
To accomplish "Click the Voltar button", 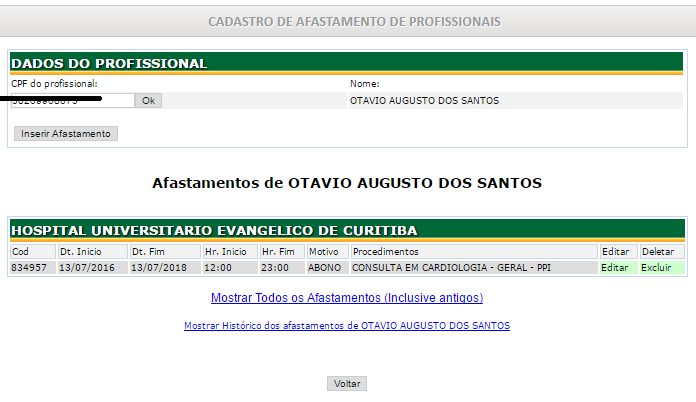I will tap(347, 383).
